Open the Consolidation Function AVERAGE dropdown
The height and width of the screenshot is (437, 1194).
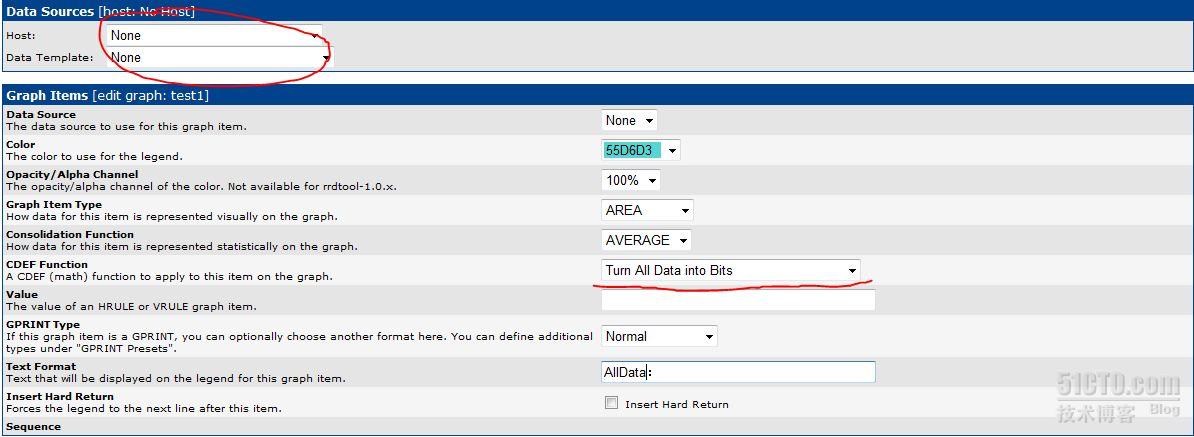coord(646,240)
